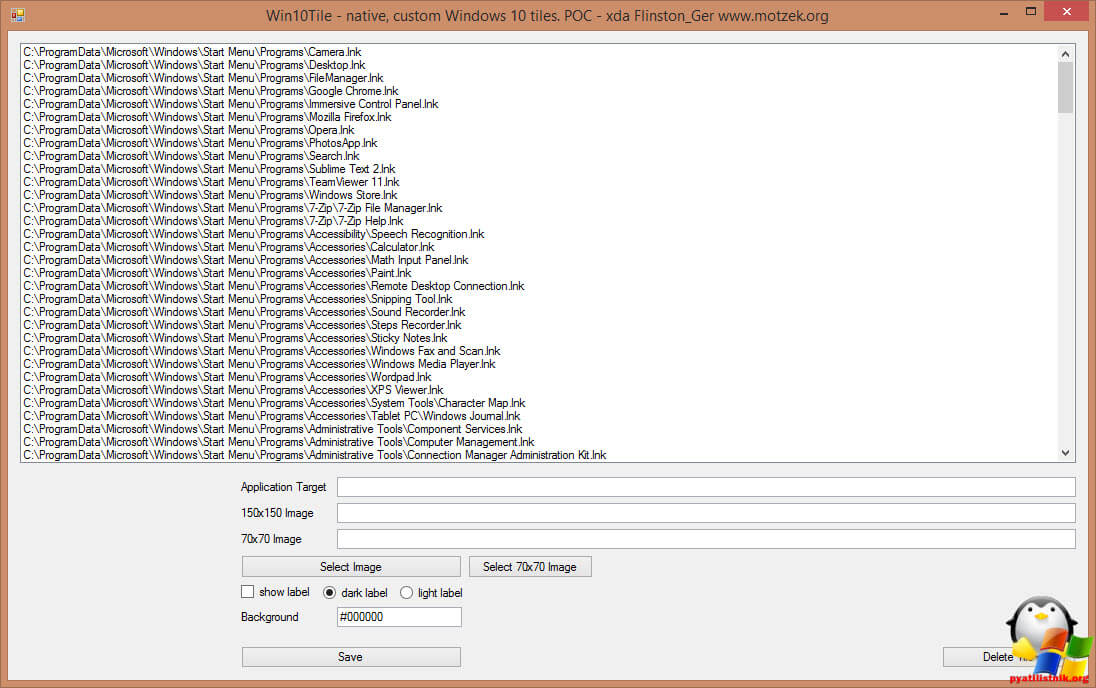Select the Sublime Text 2.lnk entry
1096x688 pixels.
(x=209, y=169)
